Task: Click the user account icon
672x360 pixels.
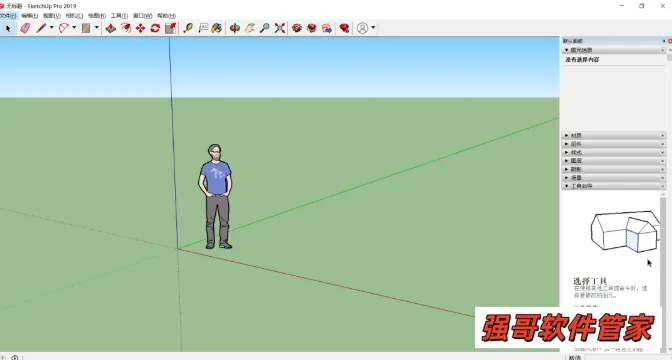Action: pos(363,28)
